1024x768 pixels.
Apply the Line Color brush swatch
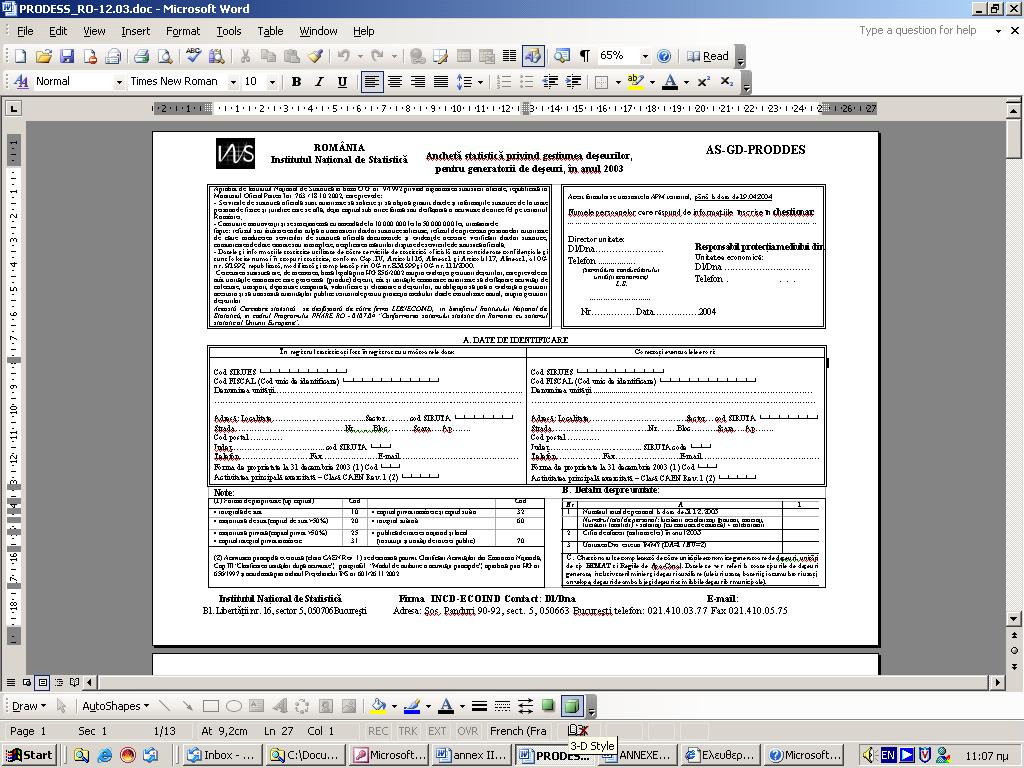point(412,706)
